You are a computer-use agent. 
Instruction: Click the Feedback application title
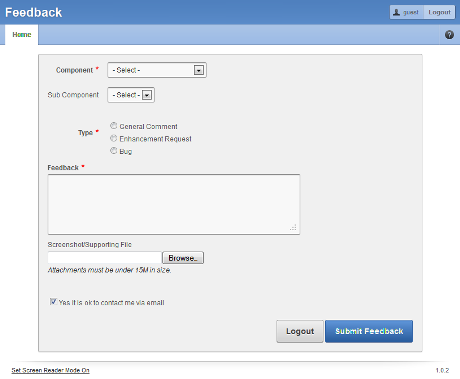click(33, 13)
